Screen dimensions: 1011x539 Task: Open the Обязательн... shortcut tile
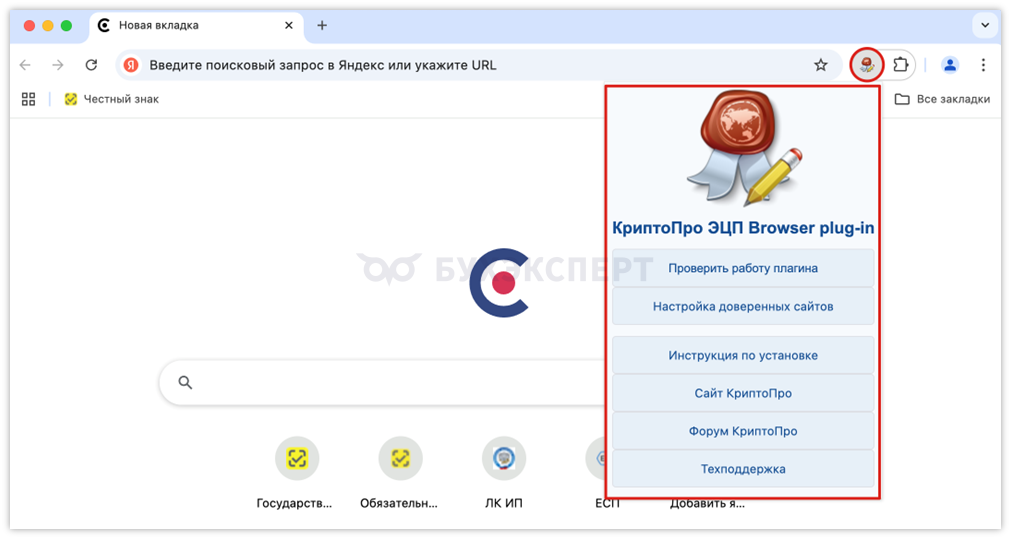pyautogui.click(x=400, y=473)
